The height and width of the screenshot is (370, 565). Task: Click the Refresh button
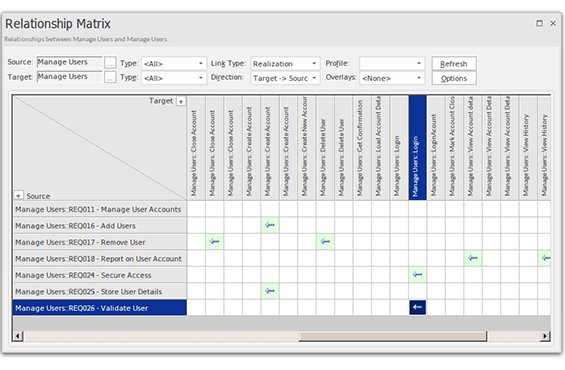[x=454, y=63]
